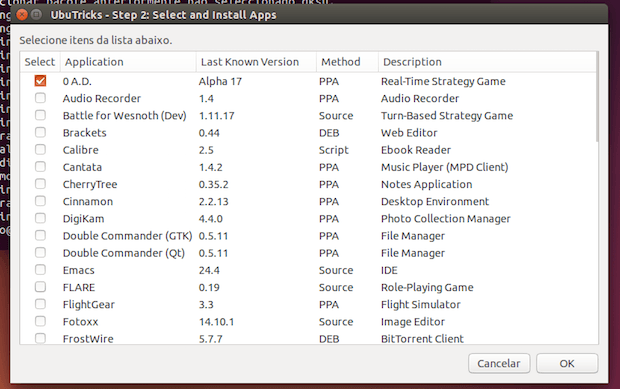Check the DigiKam checkbox
The height and width of the screenshot is (389, 620).
[x=40, y=218]
